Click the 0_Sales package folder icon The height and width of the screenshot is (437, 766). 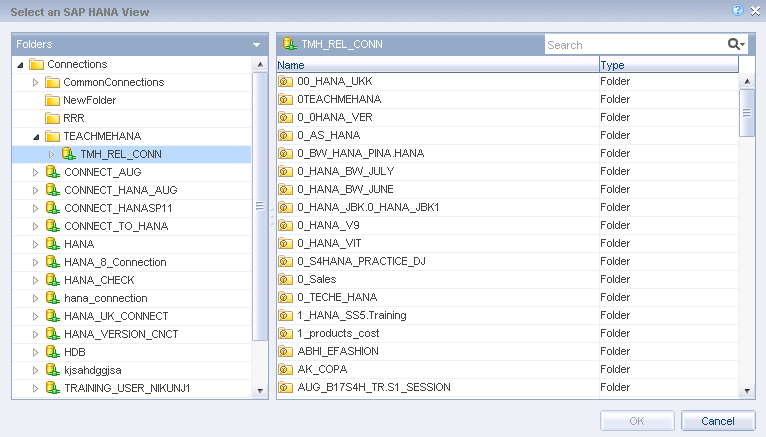(x=285, y=279)
